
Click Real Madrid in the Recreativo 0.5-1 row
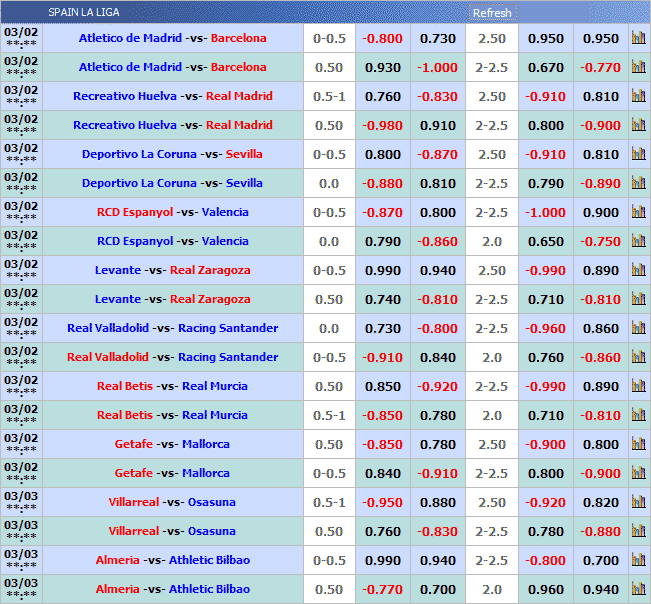point(239,97)
